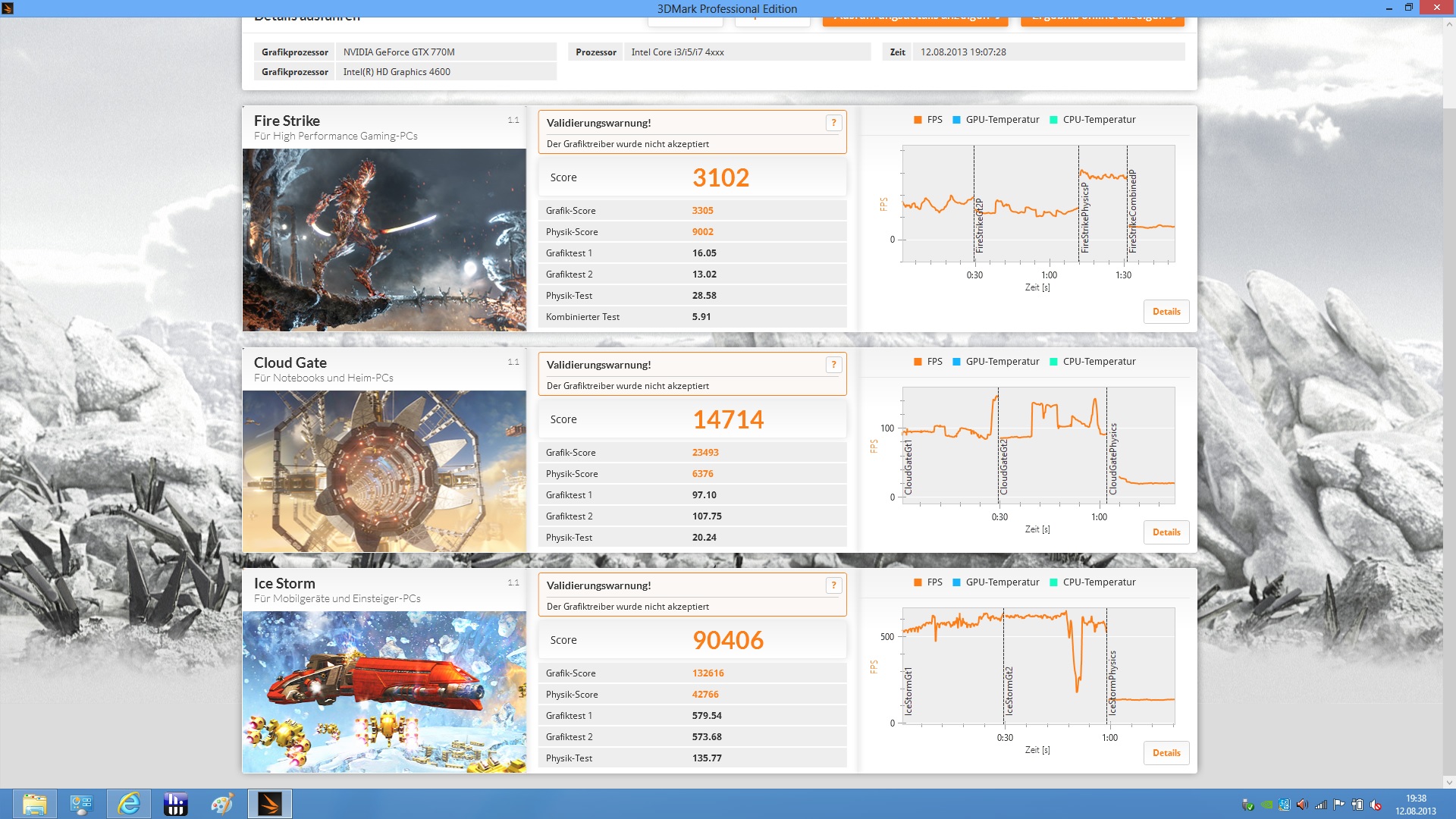
Task: Click the battery power tray icon
Action: (x=1357, y=805)
